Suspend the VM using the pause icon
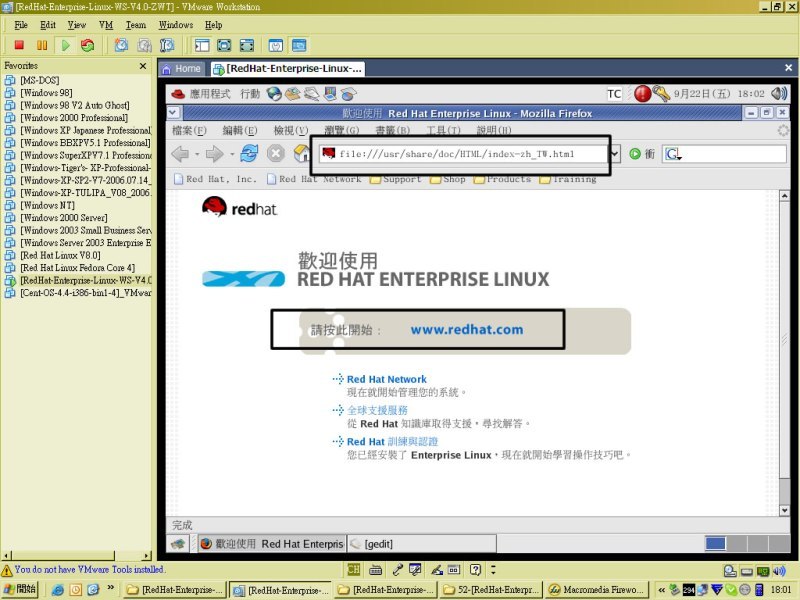The image size is (800, 600). pyautogui.click(x=42, y=45)
